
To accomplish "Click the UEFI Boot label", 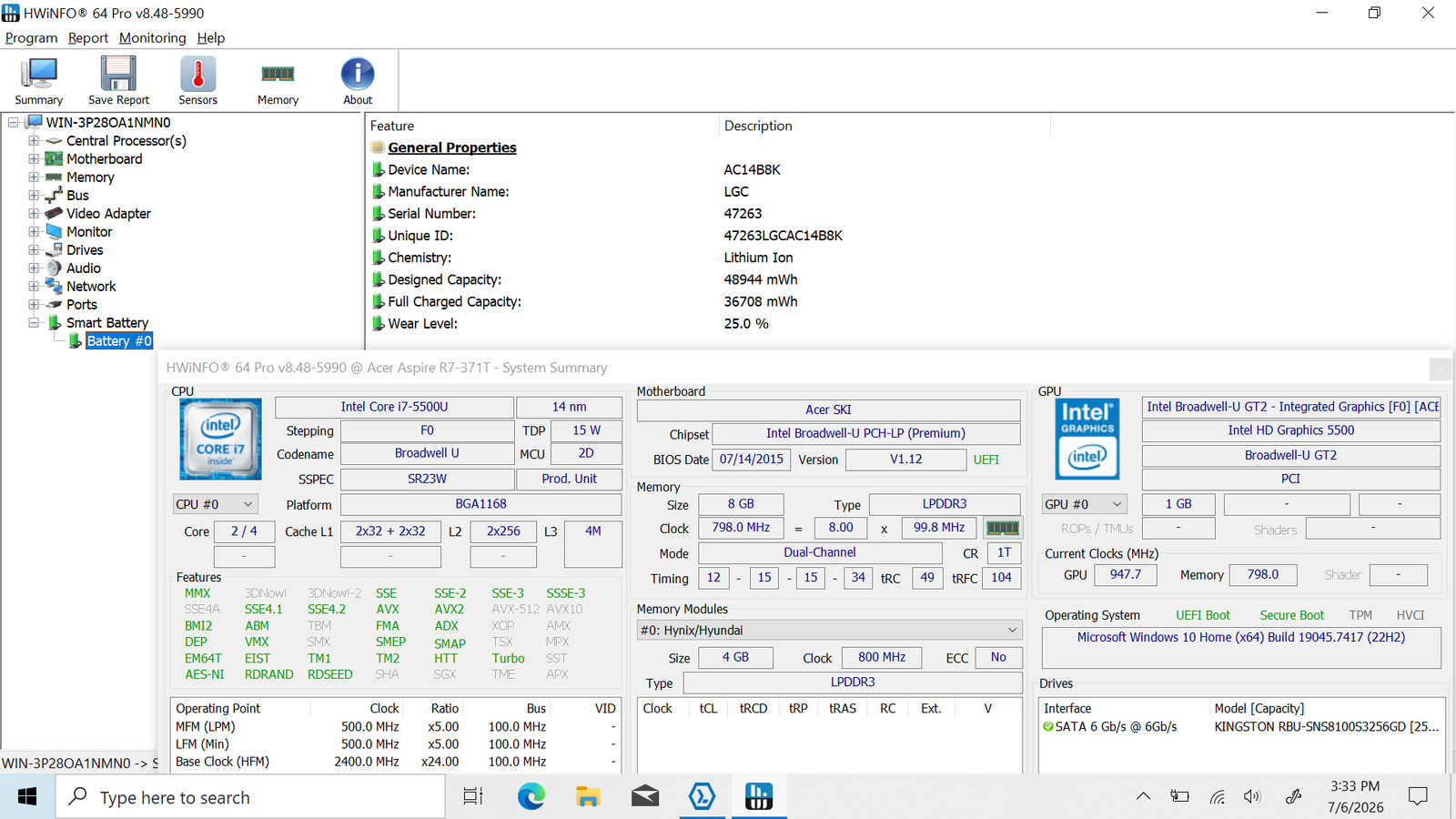I will tap(1203, 615).
